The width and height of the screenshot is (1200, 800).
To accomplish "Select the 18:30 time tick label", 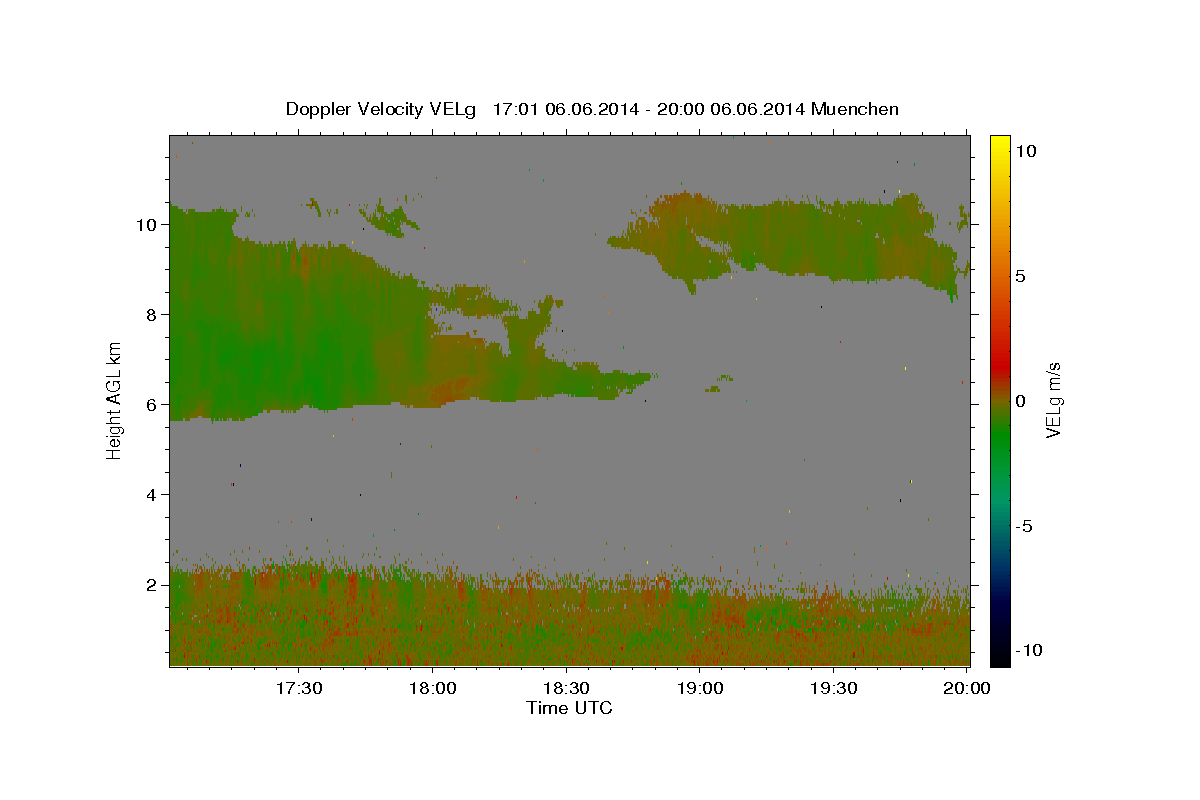I will point(566,688).
